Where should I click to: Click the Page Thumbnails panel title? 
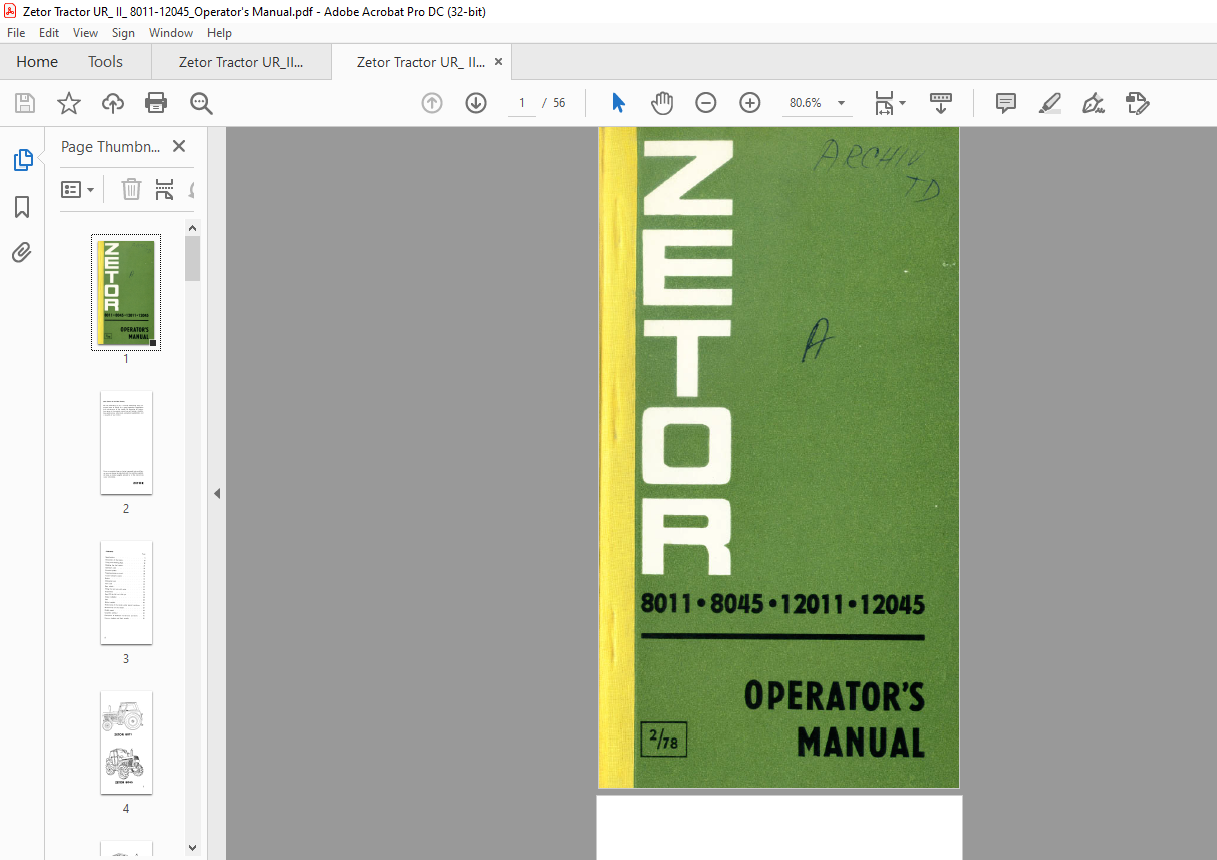pos(110,146)
